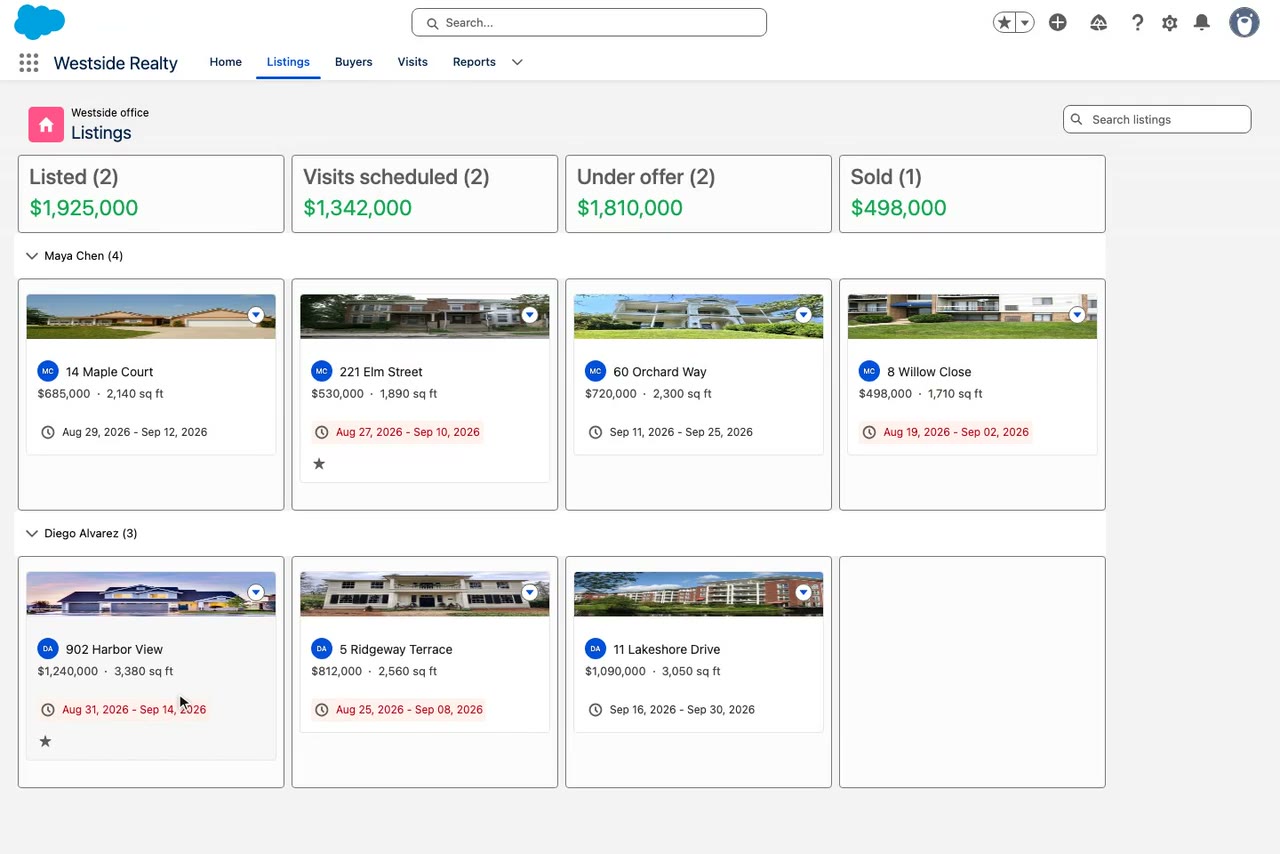Click the MC avatar on 14 Maple Court
Image resolution: width=1280 pixels, height=854 pixels.
pos(48,371)
